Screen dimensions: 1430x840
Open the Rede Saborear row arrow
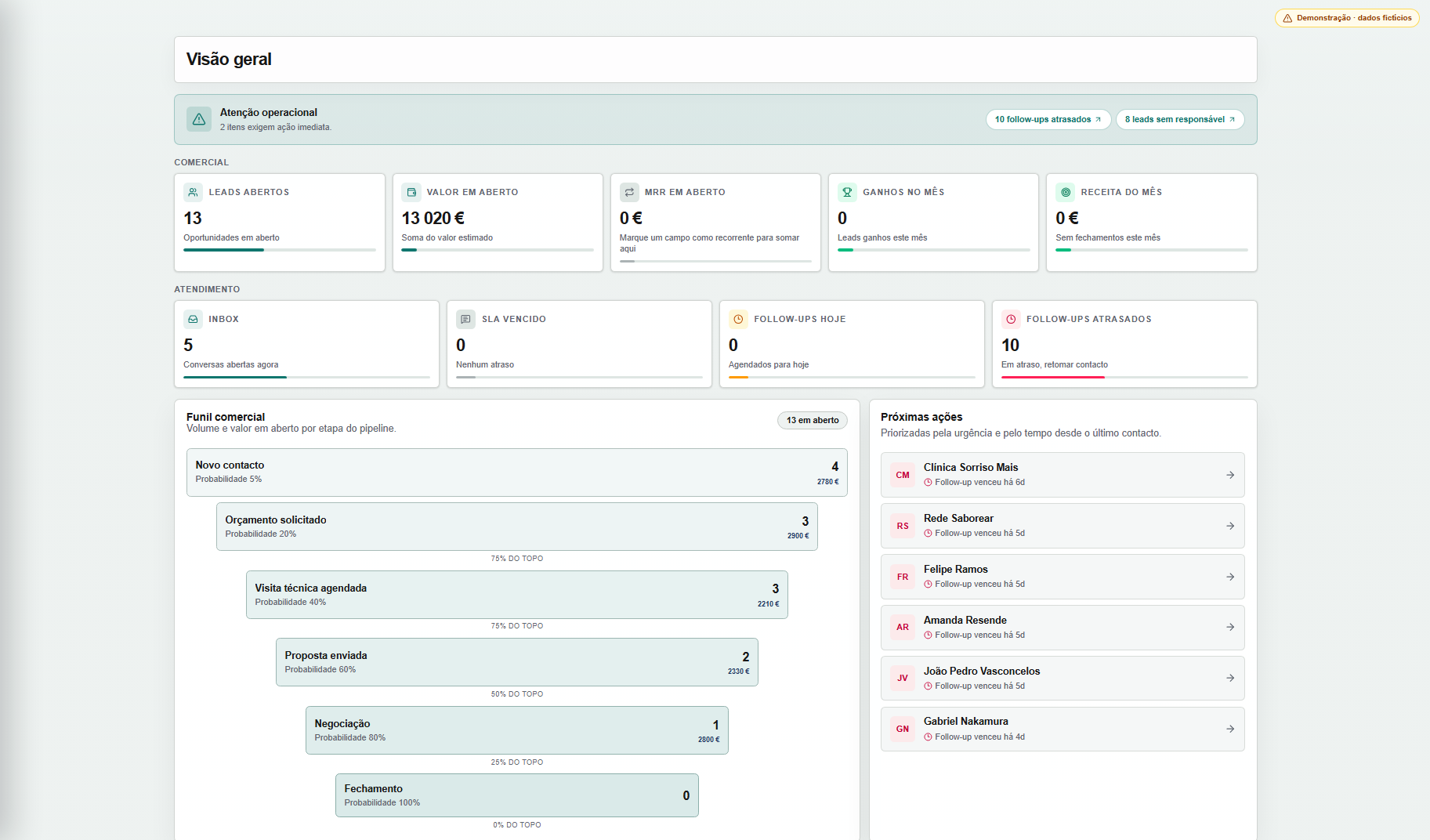point(1230,526)
